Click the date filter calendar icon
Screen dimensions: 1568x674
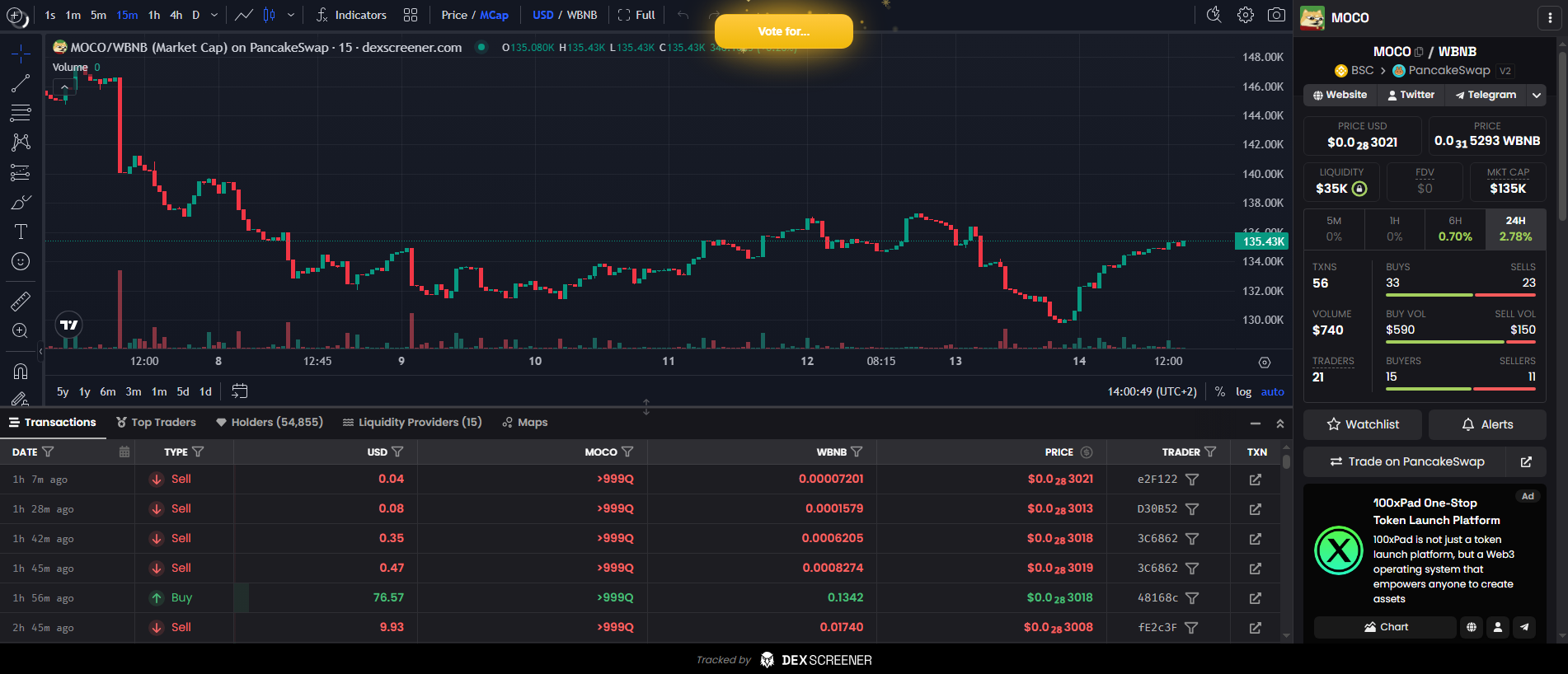(124, 452)
